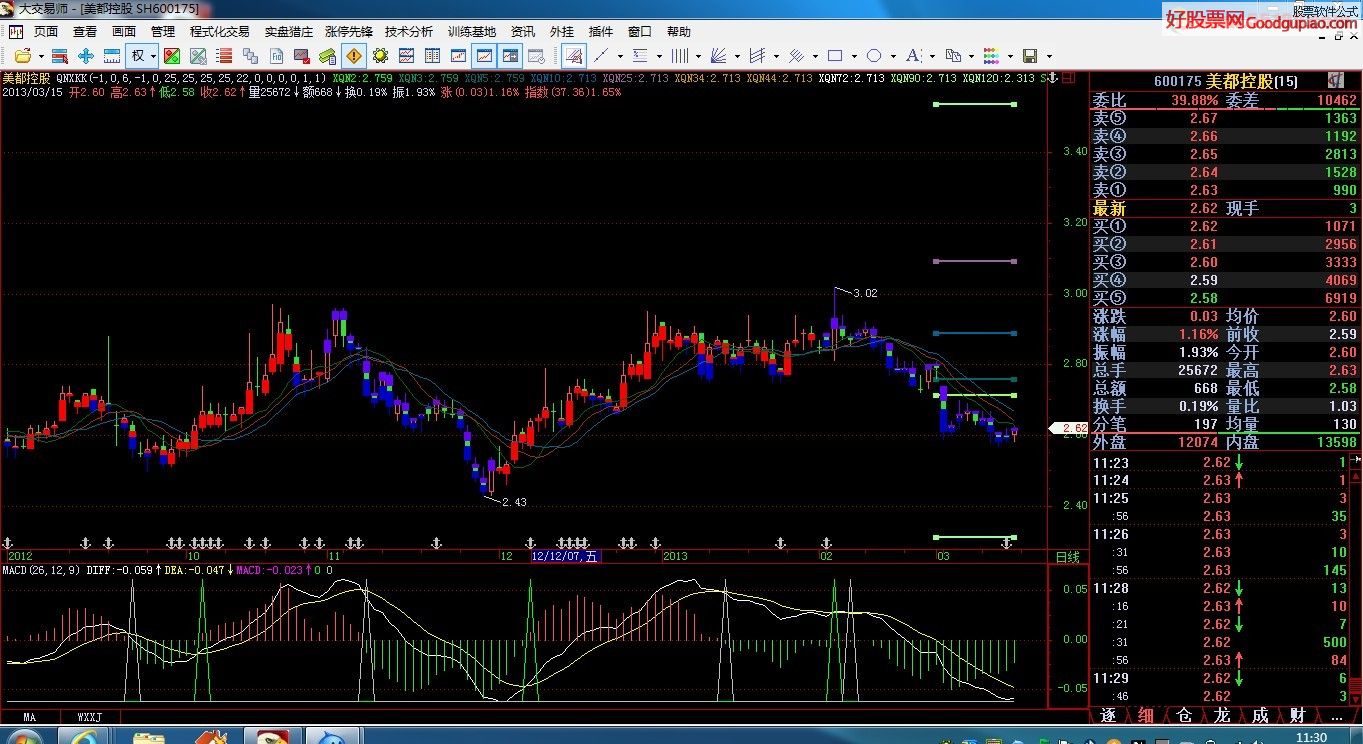
Task: Open Internet Explorer from the taskbar
Action: pos(83,738)
